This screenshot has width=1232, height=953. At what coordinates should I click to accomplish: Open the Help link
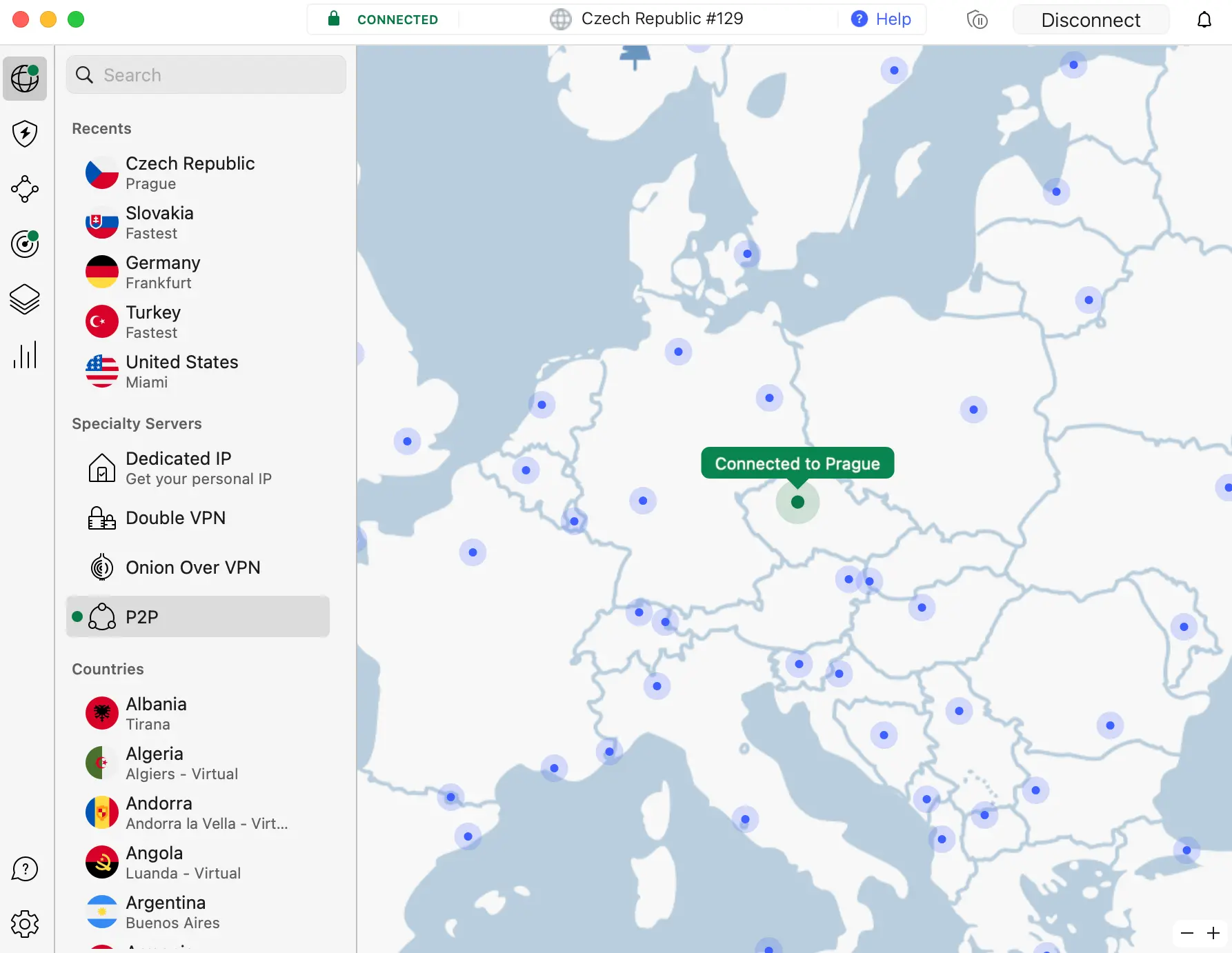pos(881,19)
